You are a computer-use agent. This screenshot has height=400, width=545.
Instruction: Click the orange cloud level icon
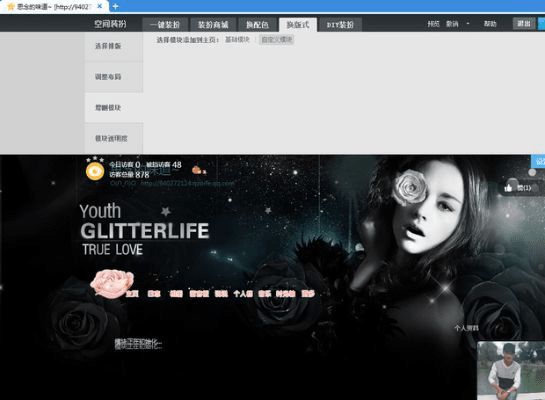(197, 170)
